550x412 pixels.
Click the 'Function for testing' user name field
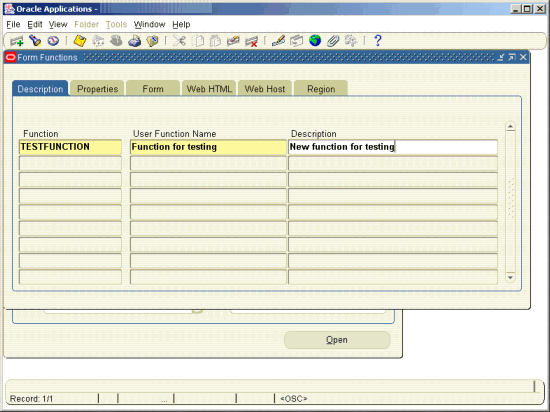208,147
